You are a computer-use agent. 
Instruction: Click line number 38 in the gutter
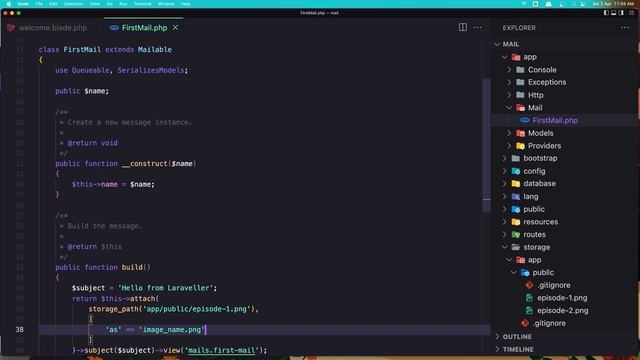click(x=20, y=330)
